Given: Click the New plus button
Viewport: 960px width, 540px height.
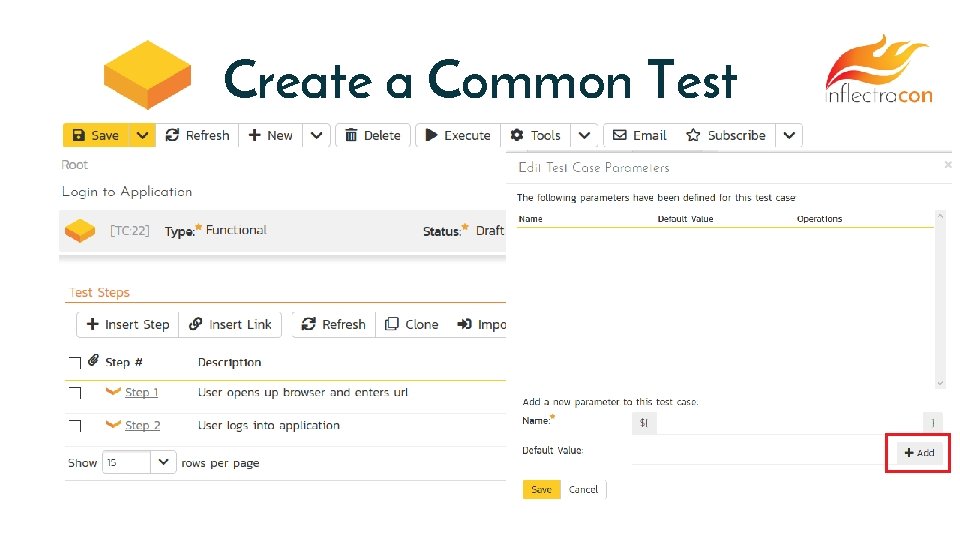Looking at the screenshot, I should tap(270, 136).
